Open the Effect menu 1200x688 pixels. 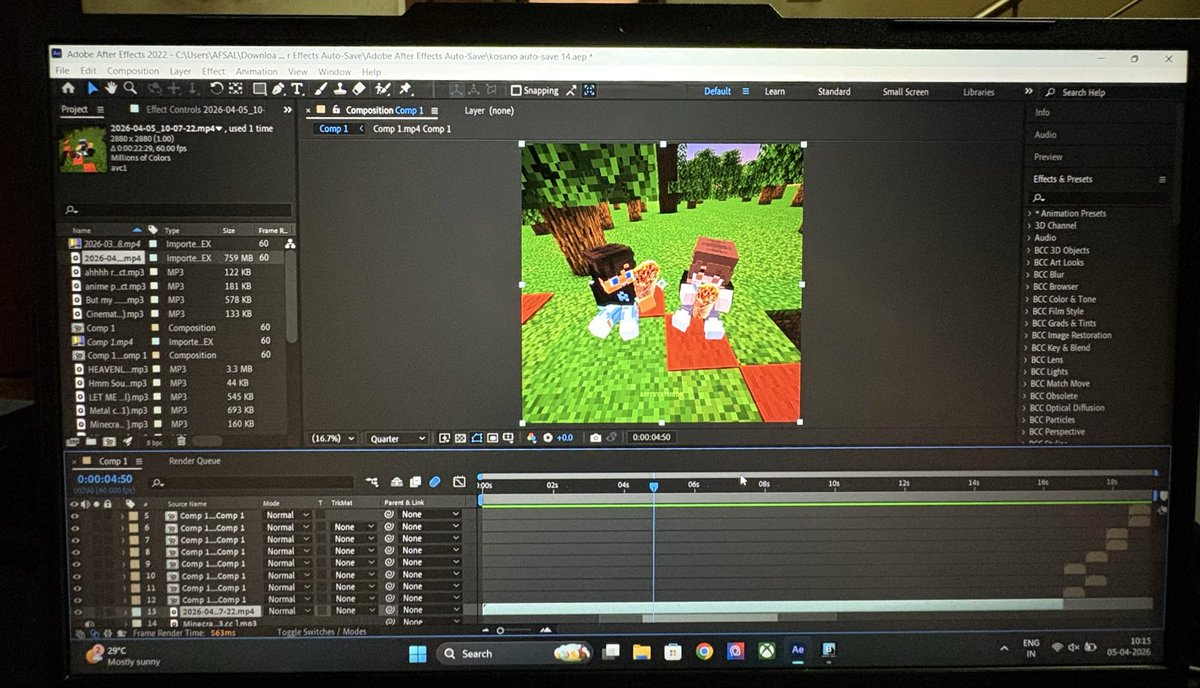pos(213,72)
